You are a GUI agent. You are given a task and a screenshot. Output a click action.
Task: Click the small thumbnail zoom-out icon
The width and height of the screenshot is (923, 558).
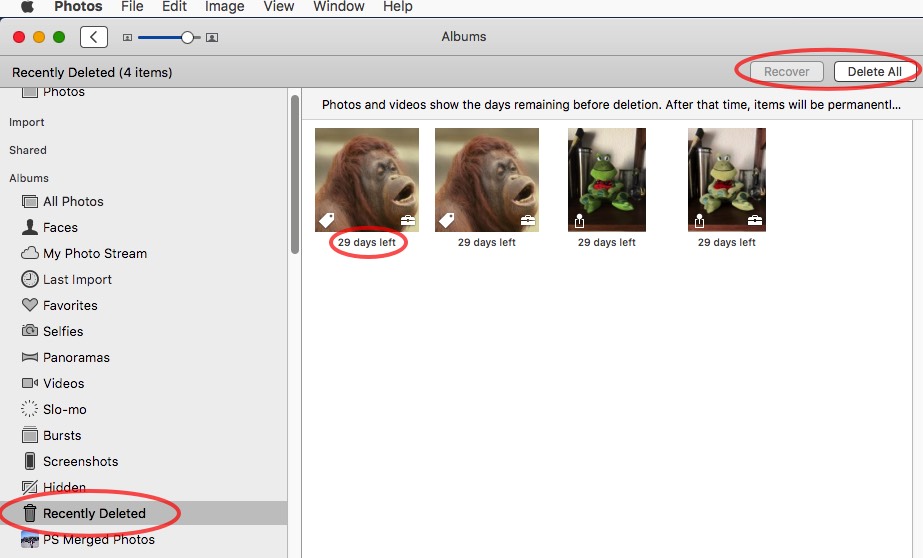point(127,38)
